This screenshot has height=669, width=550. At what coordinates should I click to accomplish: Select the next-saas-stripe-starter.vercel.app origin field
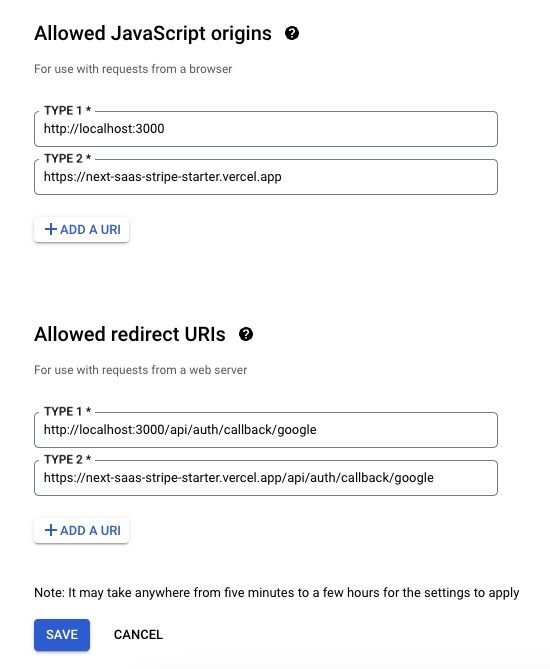tap(266, 177)
